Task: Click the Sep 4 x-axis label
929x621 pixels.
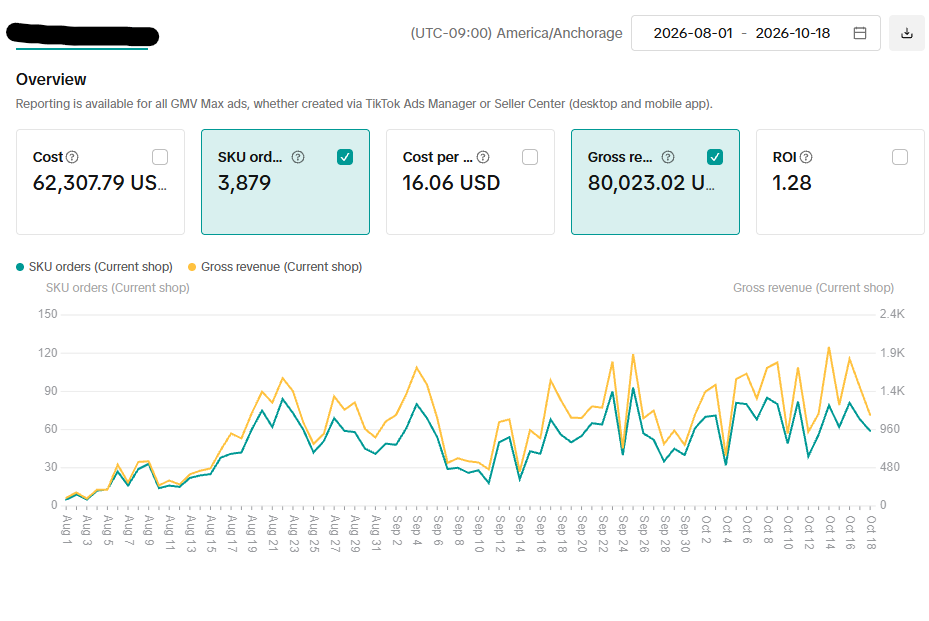Action: (417, 530)
